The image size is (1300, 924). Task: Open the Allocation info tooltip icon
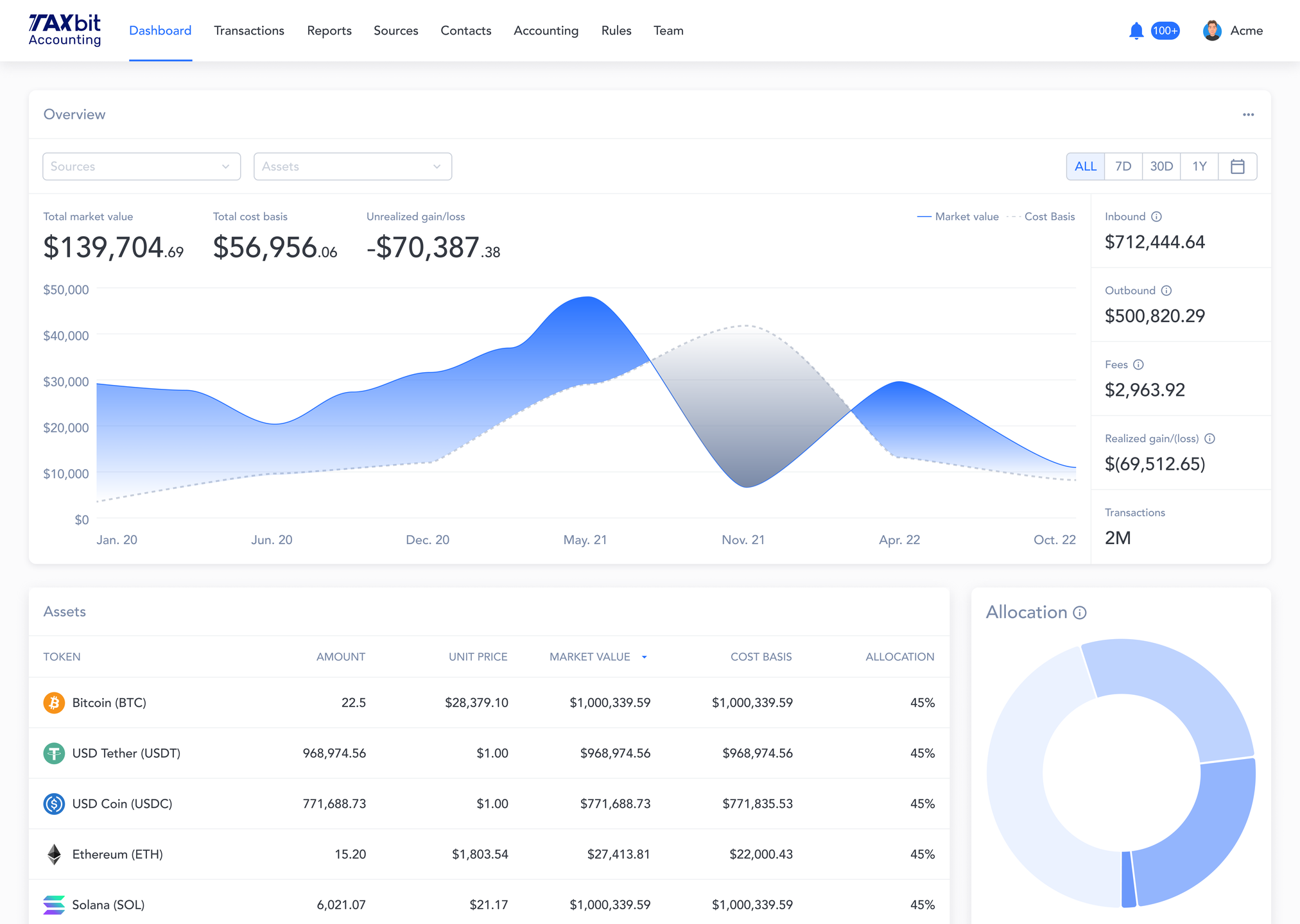[x=1079, y=612]
